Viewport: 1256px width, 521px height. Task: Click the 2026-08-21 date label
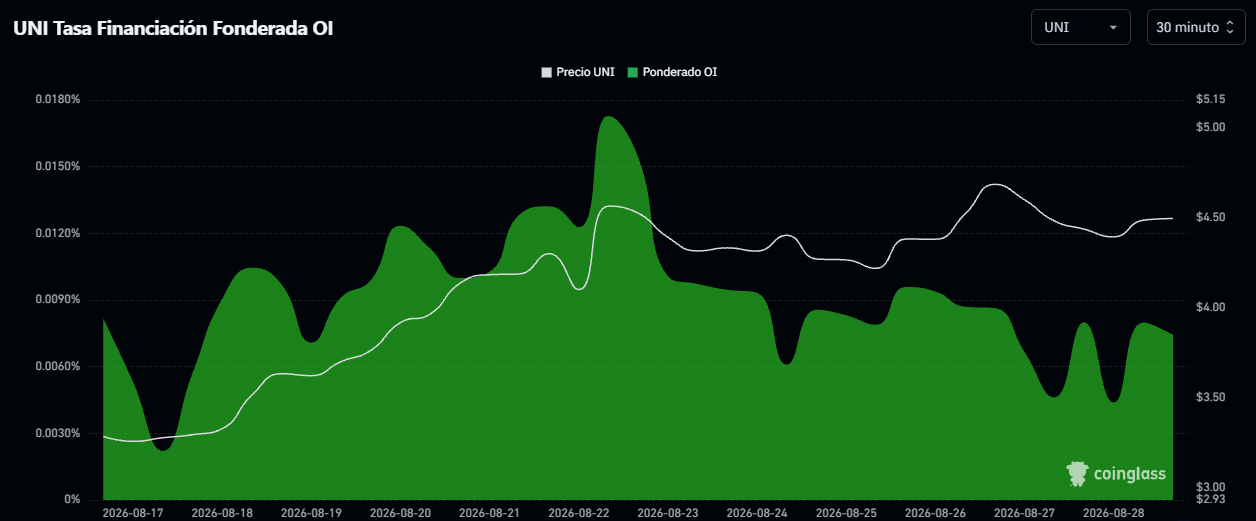pyautogui.click(x=489, y=512)
